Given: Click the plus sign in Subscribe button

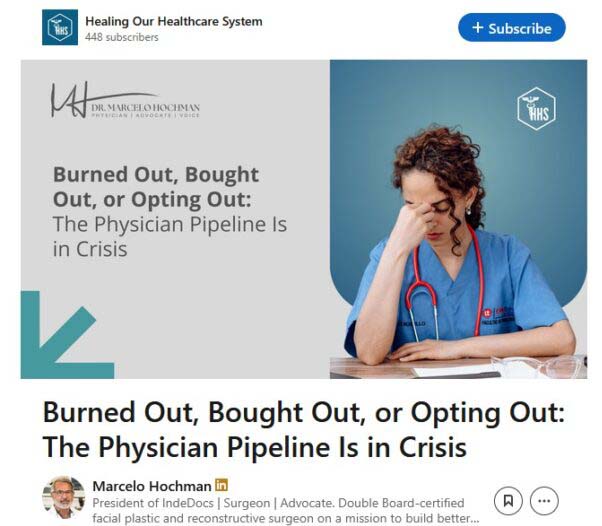Looking at the screenshot, I should (478, 28).
